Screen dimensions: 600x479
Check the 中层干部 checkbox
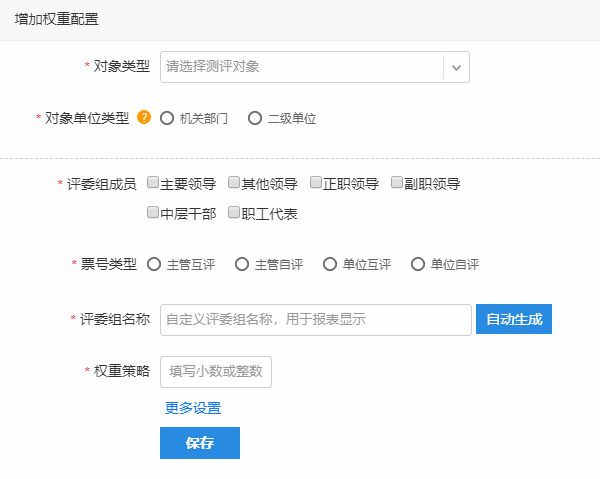153,212
